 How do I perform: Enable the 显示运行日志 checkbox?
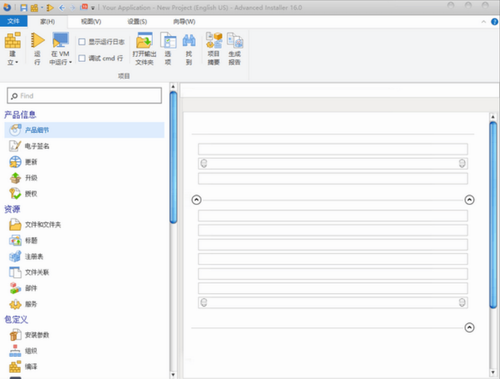(82, 42)
